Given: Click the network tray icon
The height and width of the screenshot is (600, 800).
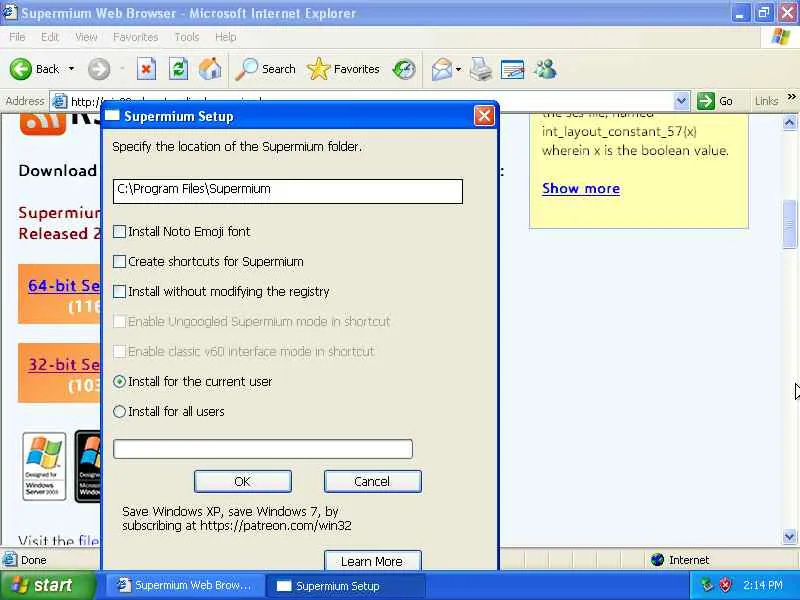Looking at the screenshot, I should 706,585.
